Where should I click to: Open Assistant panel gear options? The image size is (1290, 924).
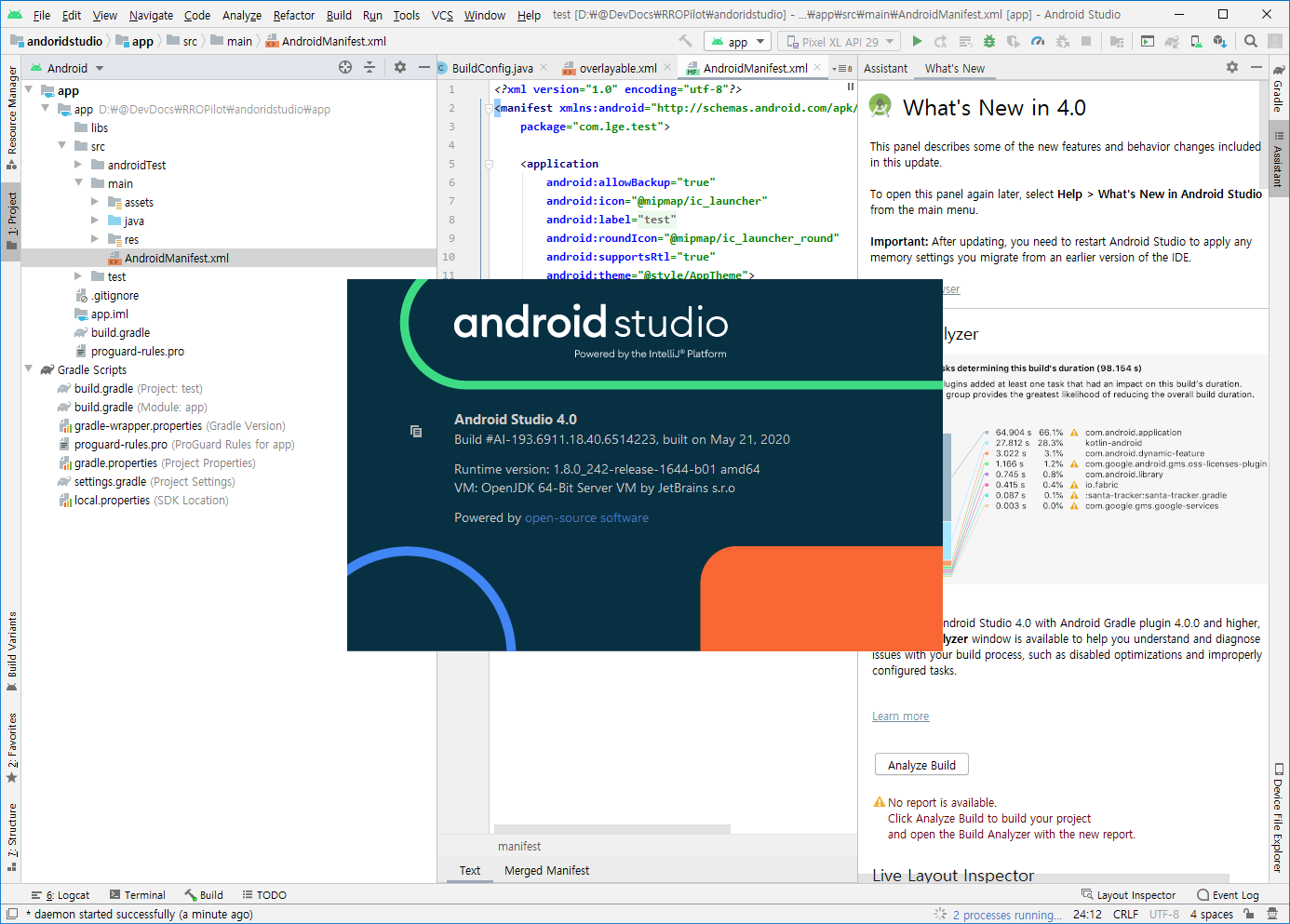[1232, 67]
